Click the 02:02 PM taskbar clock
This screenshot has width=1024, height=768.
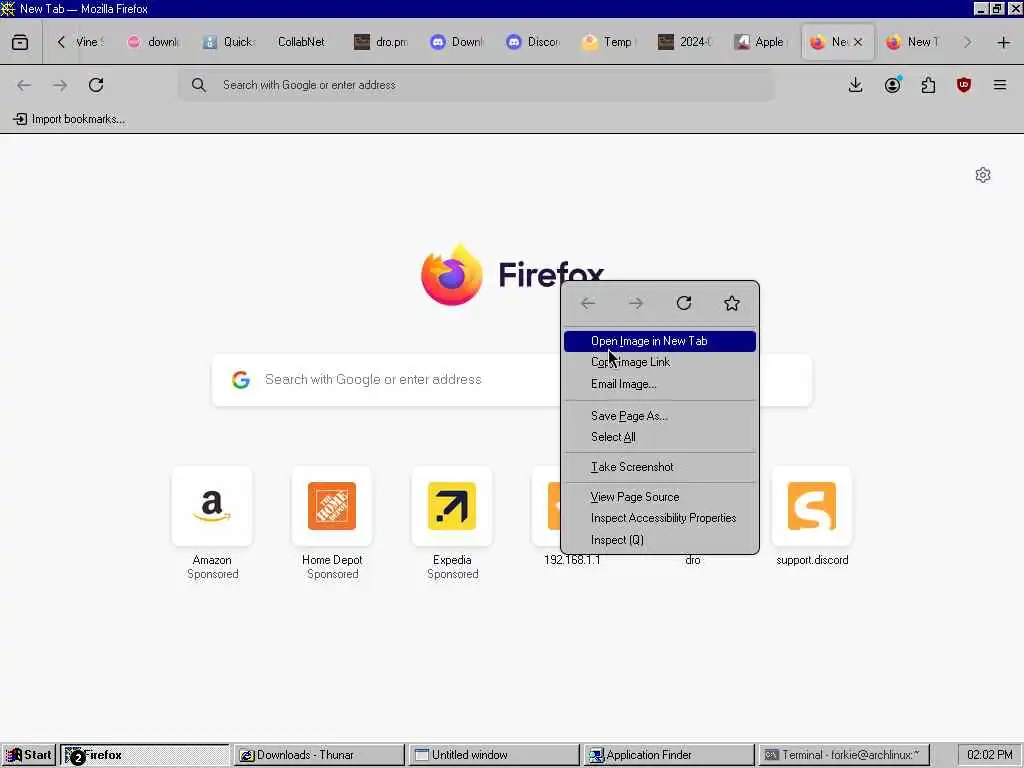pos(989,755)
